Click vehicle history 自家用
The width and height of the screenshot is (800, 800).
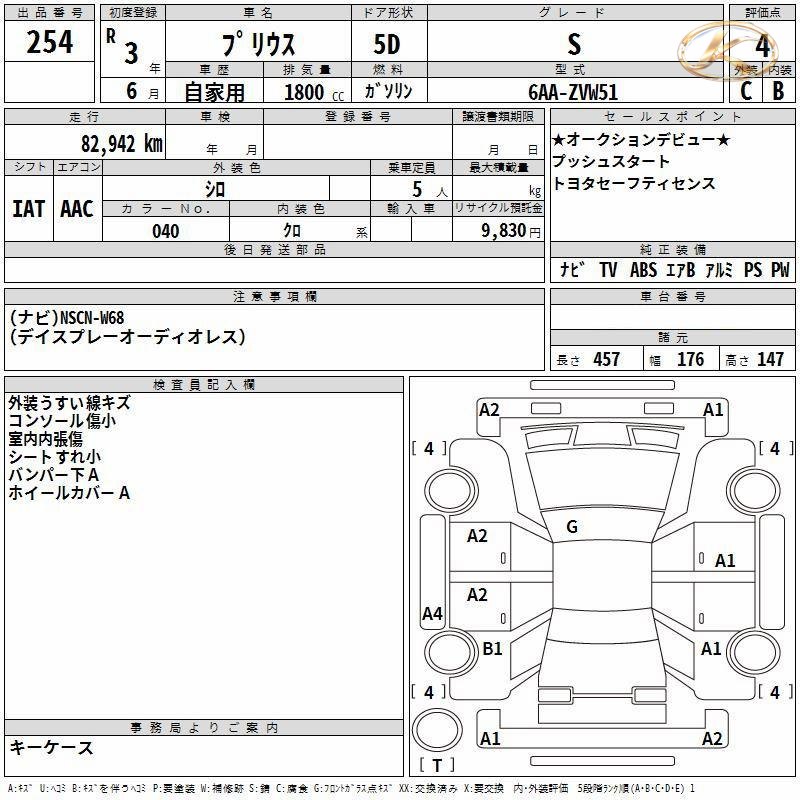(214, 92)
